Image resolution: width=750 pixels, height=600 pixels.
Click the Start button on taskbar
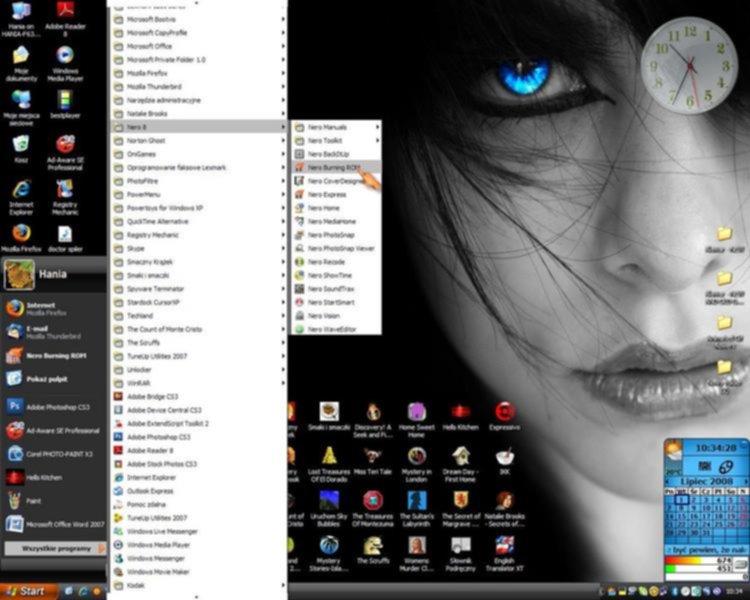(x=27, y=591)
